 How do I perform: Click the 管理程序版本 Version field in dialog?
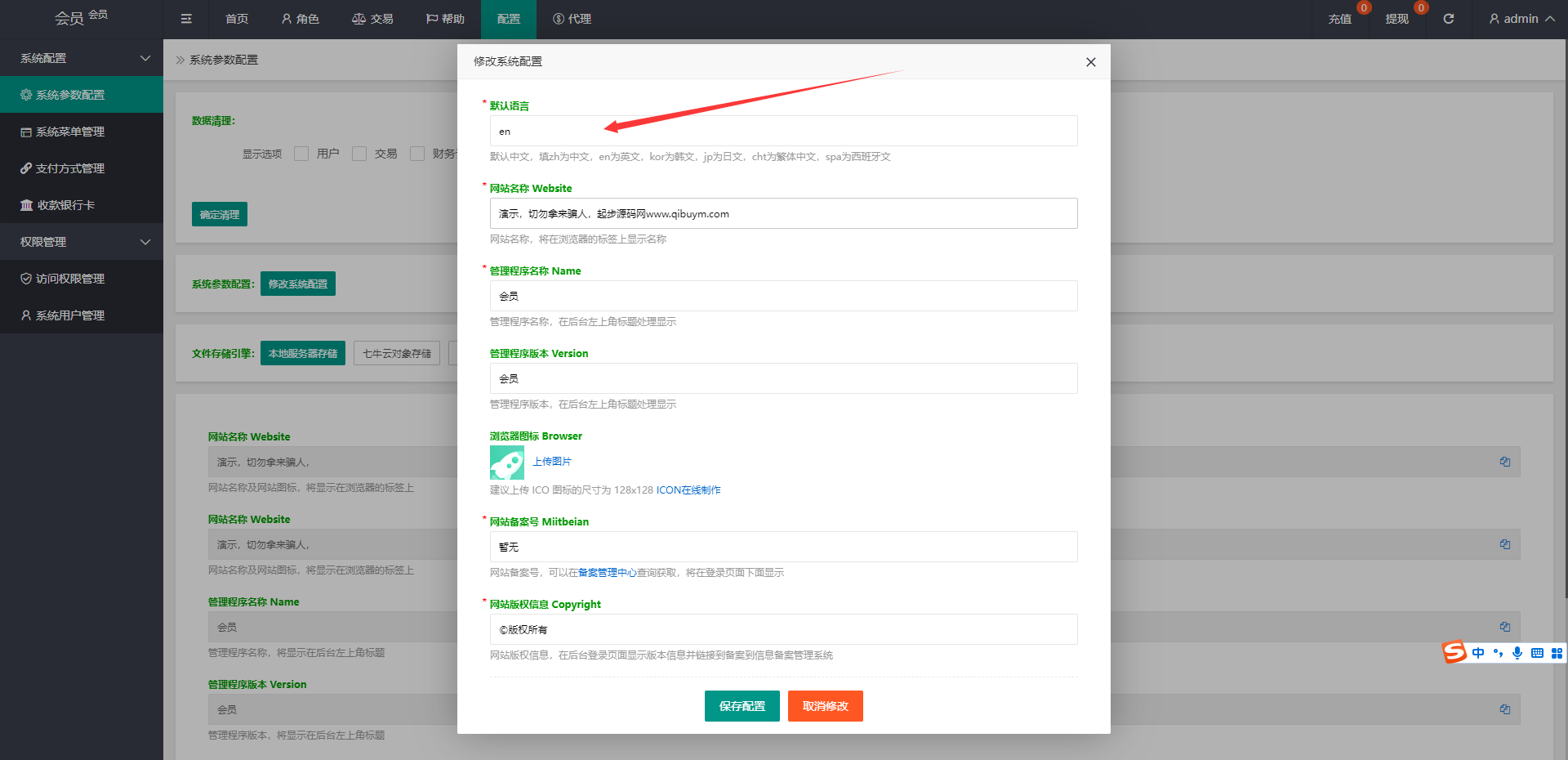783,378
